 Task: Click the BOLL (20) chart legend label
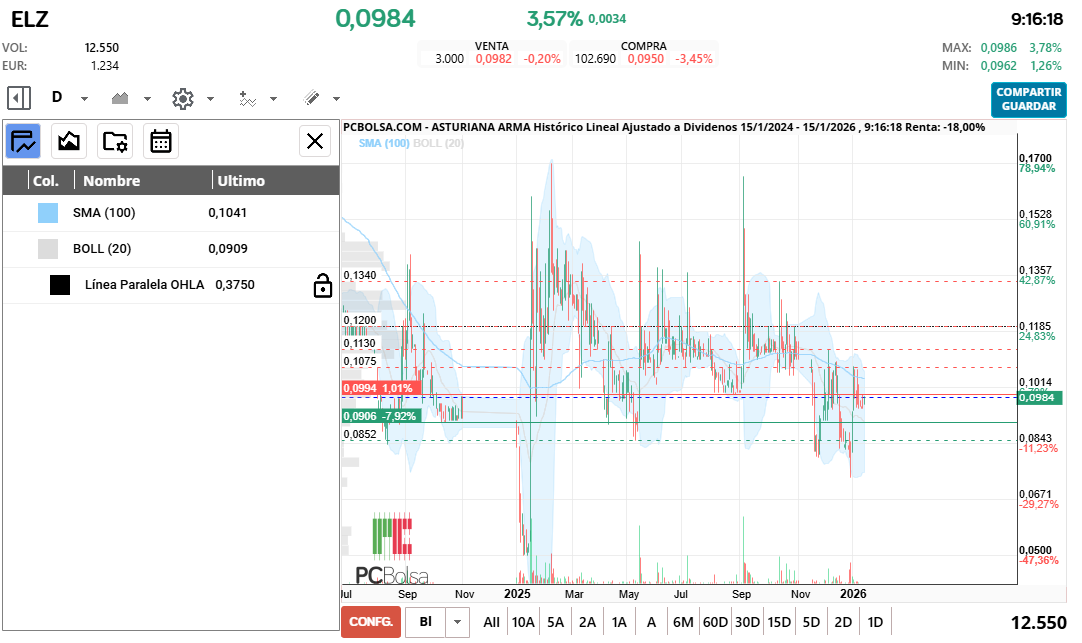coord(438,143)
